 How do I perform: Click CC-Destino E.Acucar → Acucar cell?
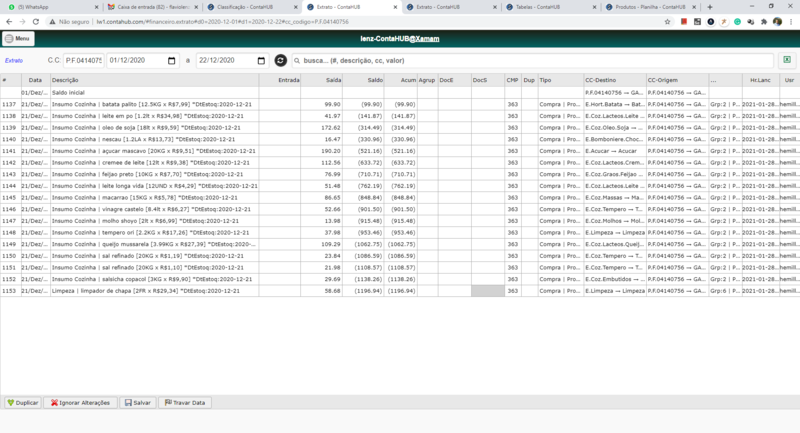click(x=615, y=151)
